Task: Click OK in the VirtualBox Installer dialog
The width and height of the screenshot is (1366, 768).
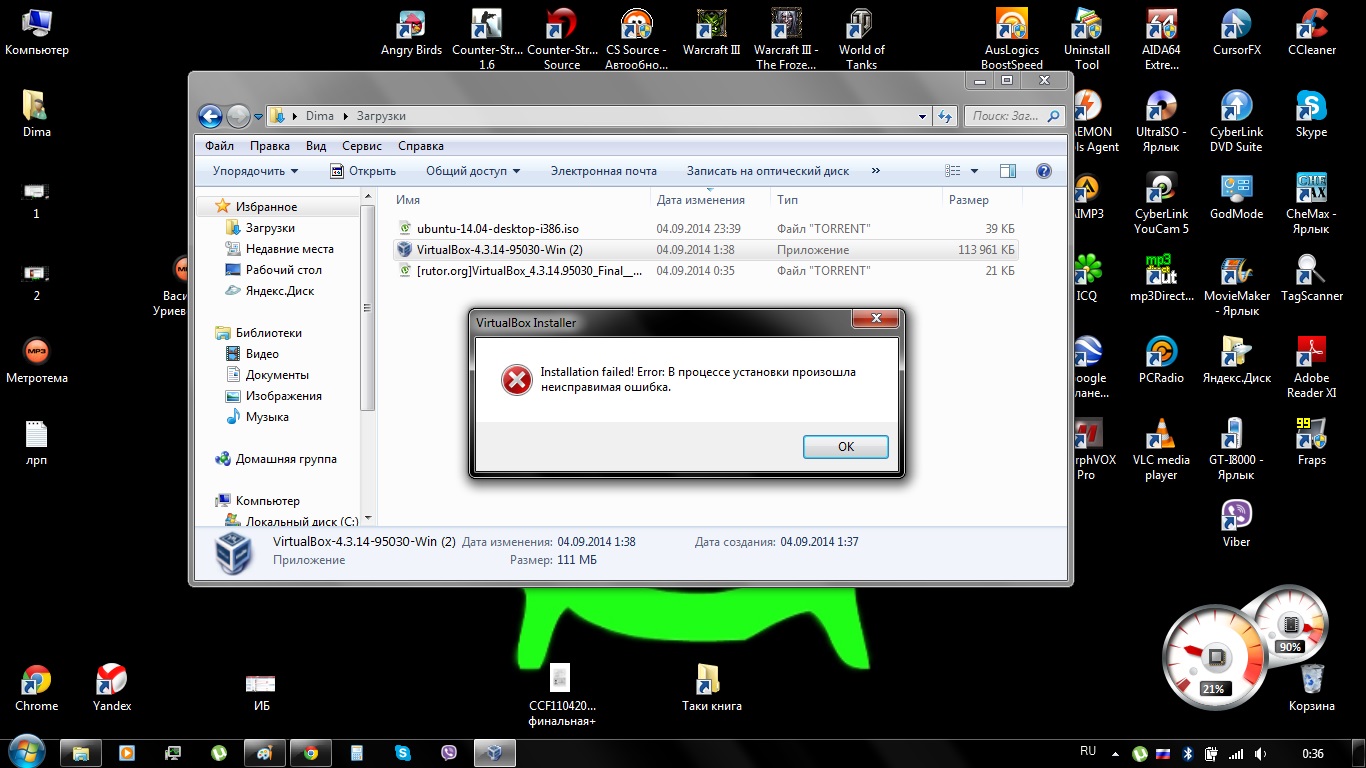Action: pos(845,447)
